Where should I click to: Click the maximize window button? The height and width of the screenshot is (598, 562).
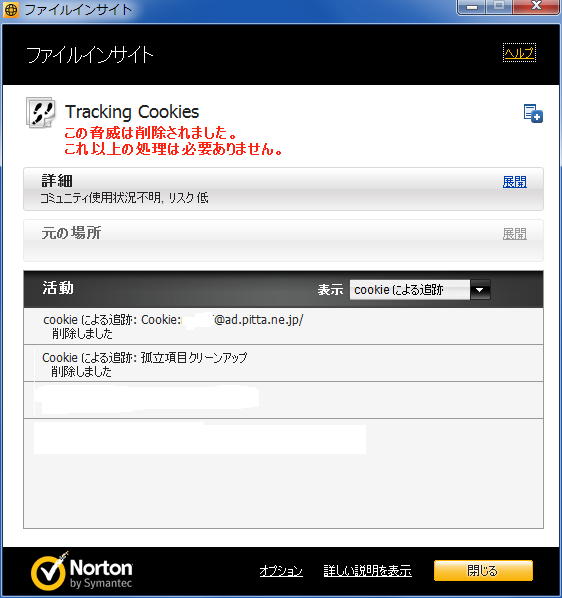coord(499,6)
